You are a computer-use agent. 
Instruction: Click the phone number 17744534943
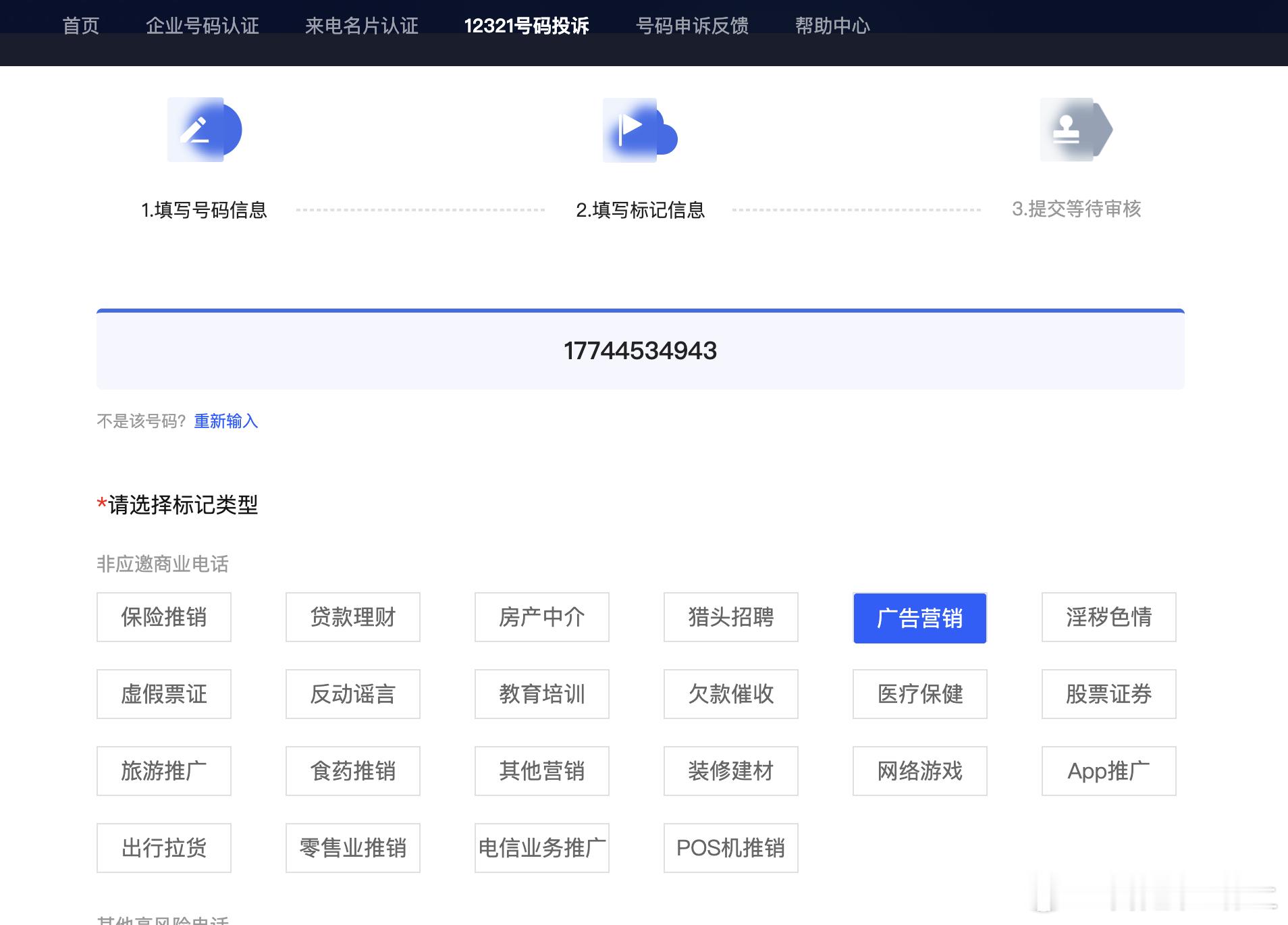pyautogui.click(x=640, y=350)
